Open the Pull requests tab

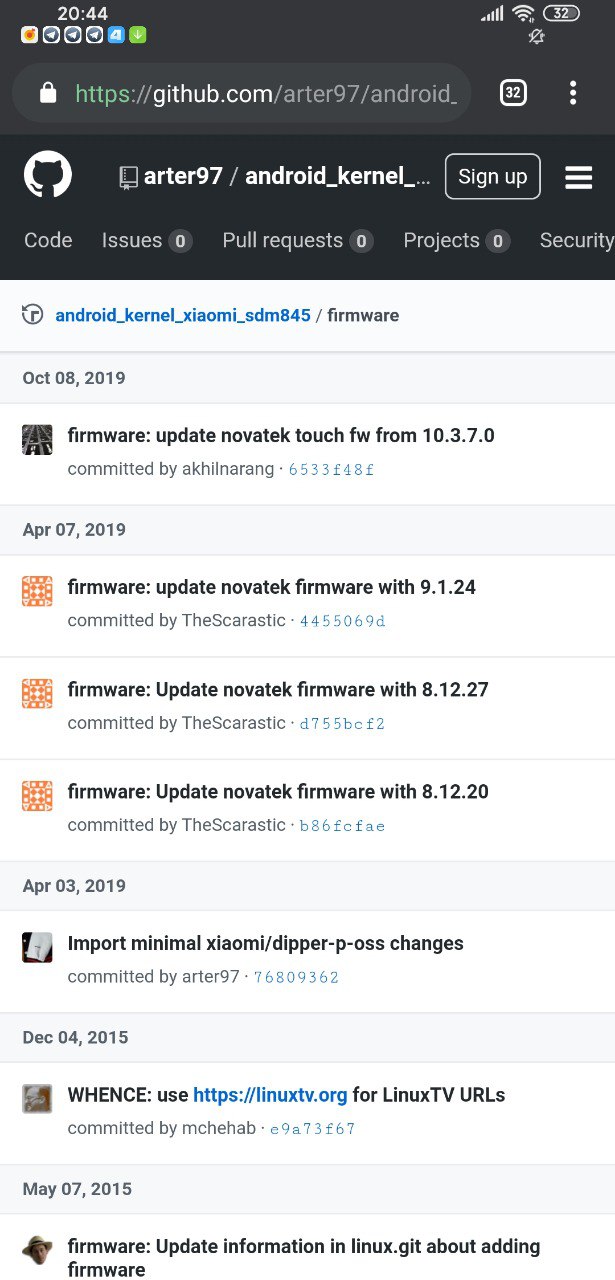[298, 240]
